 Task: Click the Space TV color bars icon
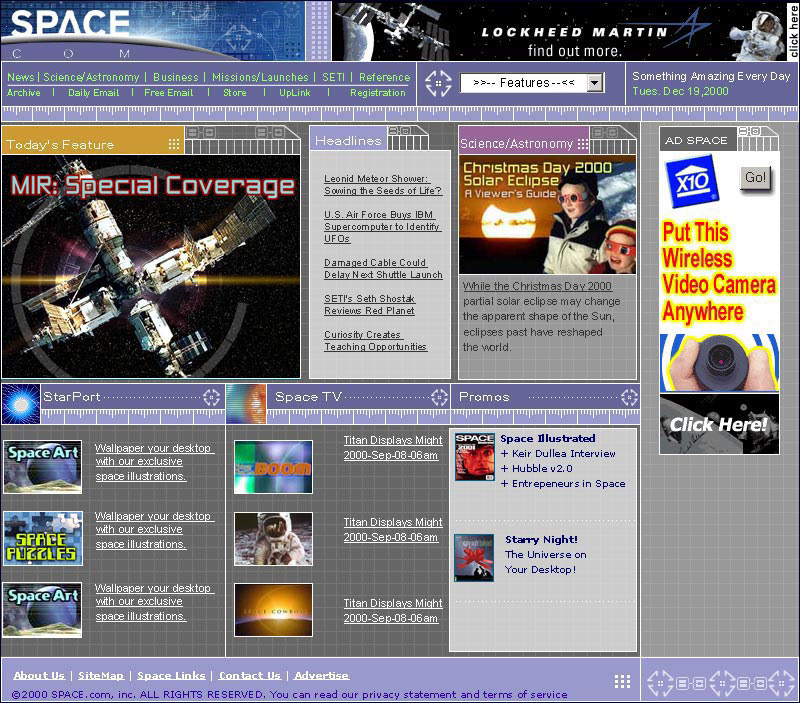coord(246,404)
